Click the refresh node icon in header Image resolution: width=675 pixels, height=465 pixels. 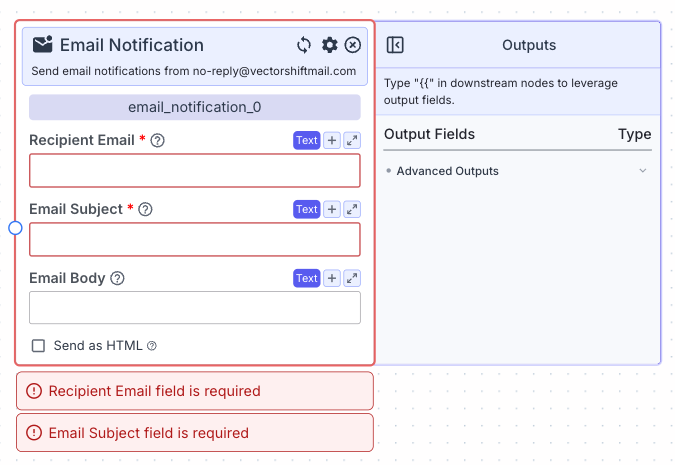304,45
